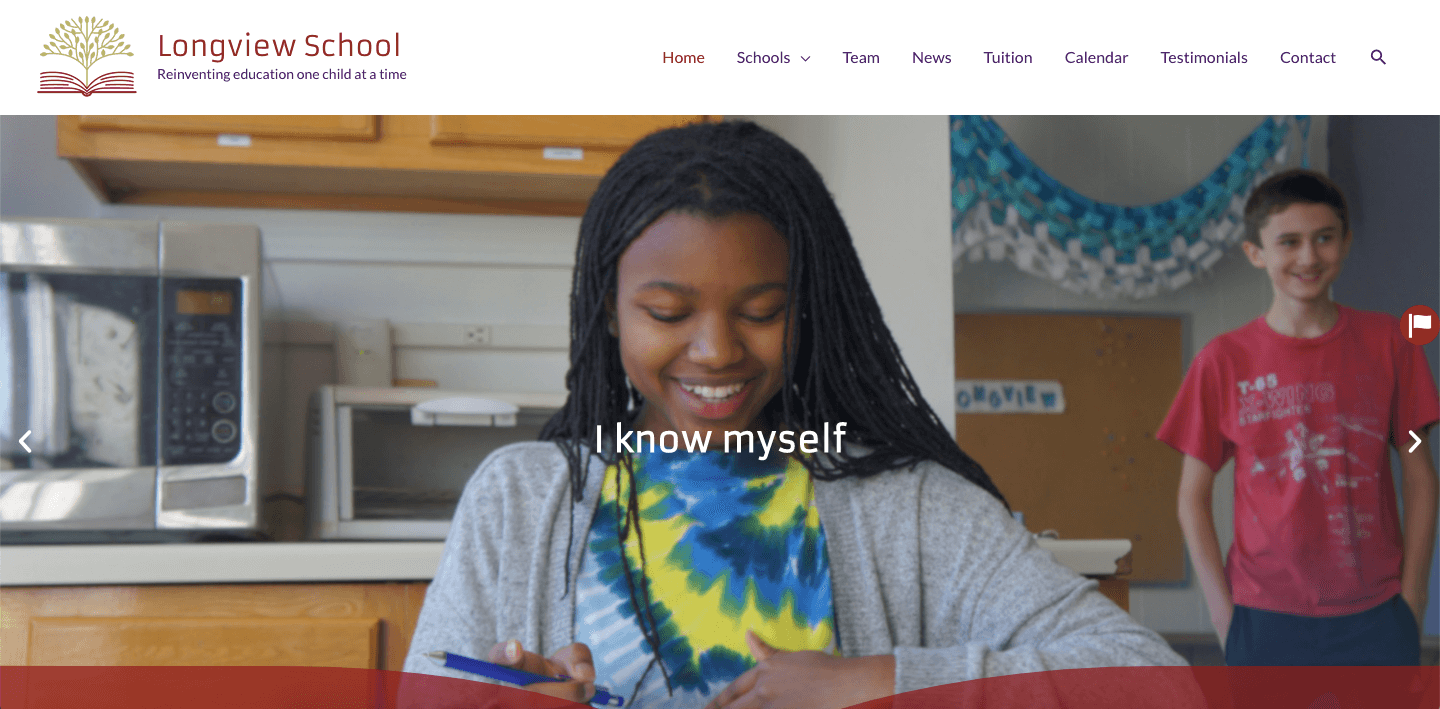Click the 'I know myself' slide caption

(720, 438)
